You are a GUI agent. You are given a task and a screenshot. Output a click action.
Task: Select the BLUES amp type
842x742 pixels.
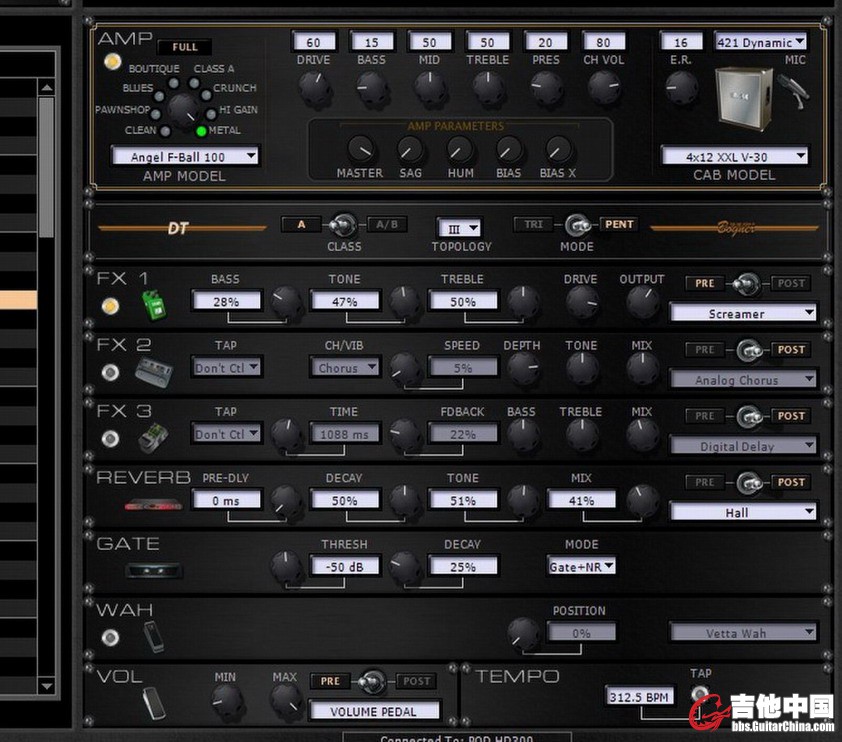[x=159, y=97]
